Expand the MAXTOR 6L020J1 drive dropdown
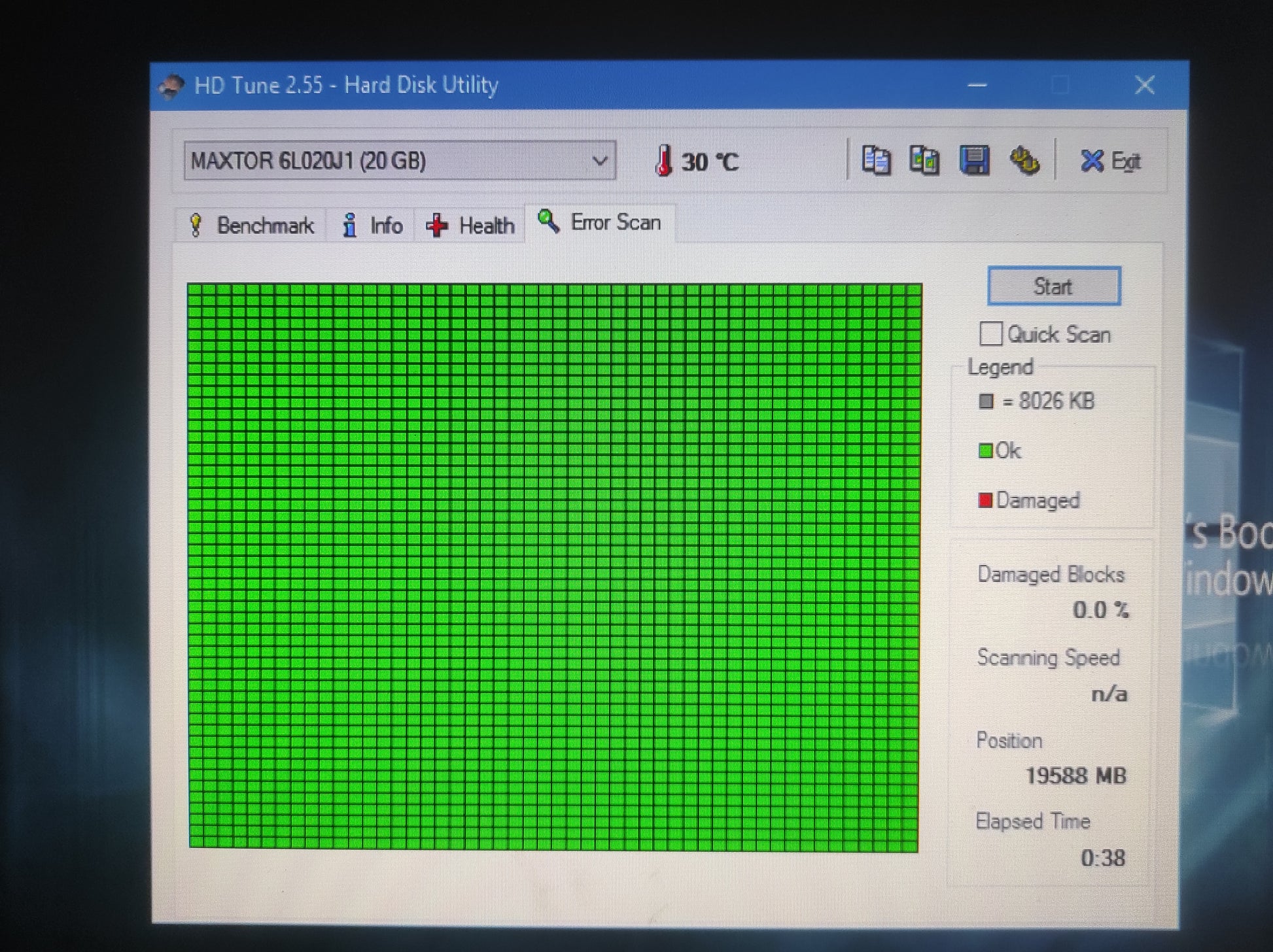 tap(599, 161)
